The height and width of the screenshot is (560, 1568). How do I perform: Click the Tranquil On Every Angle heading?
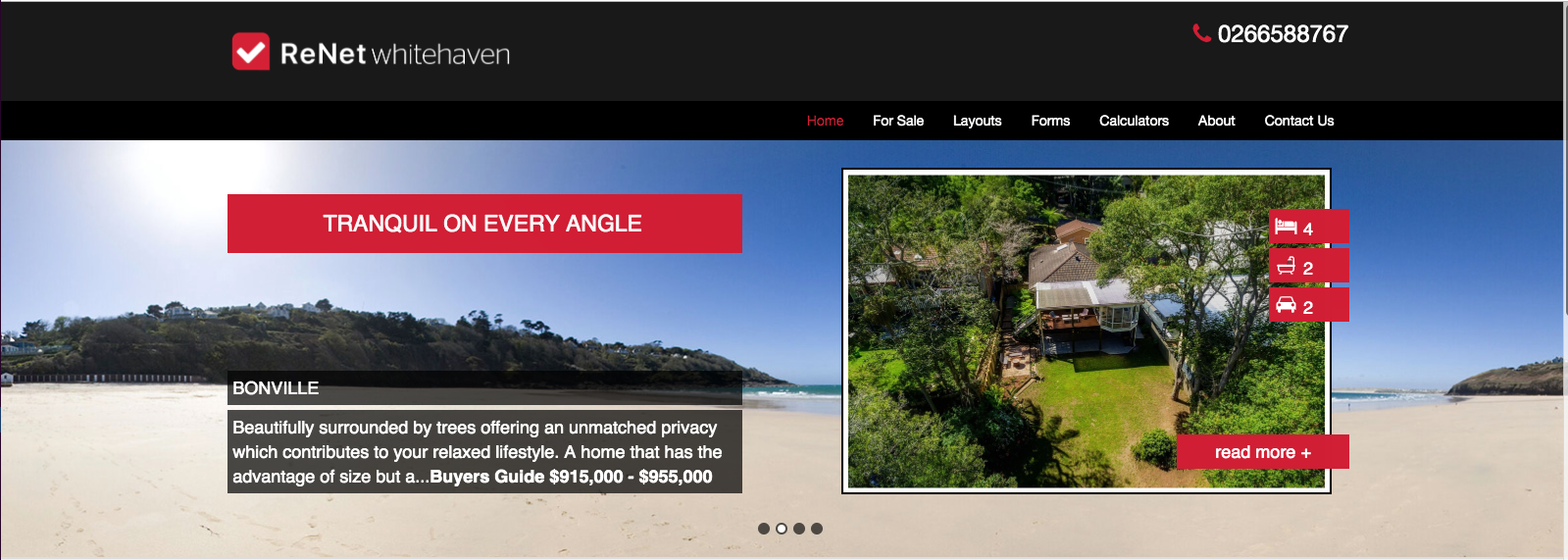[x=484, y=224]
